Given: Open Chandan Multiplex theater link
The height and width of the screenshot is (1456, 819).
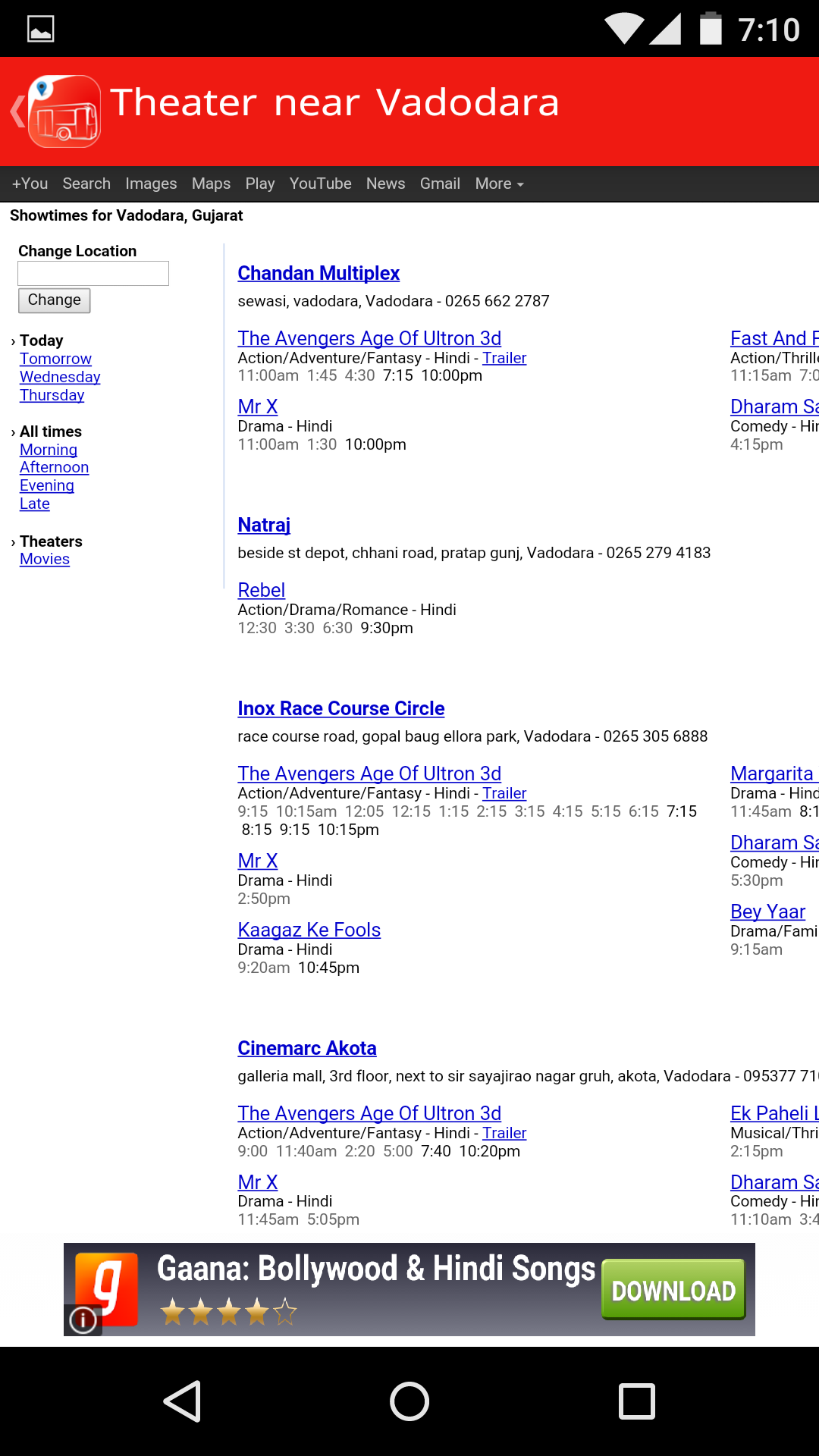Looking at the screenshot, I should pos(318,273).
